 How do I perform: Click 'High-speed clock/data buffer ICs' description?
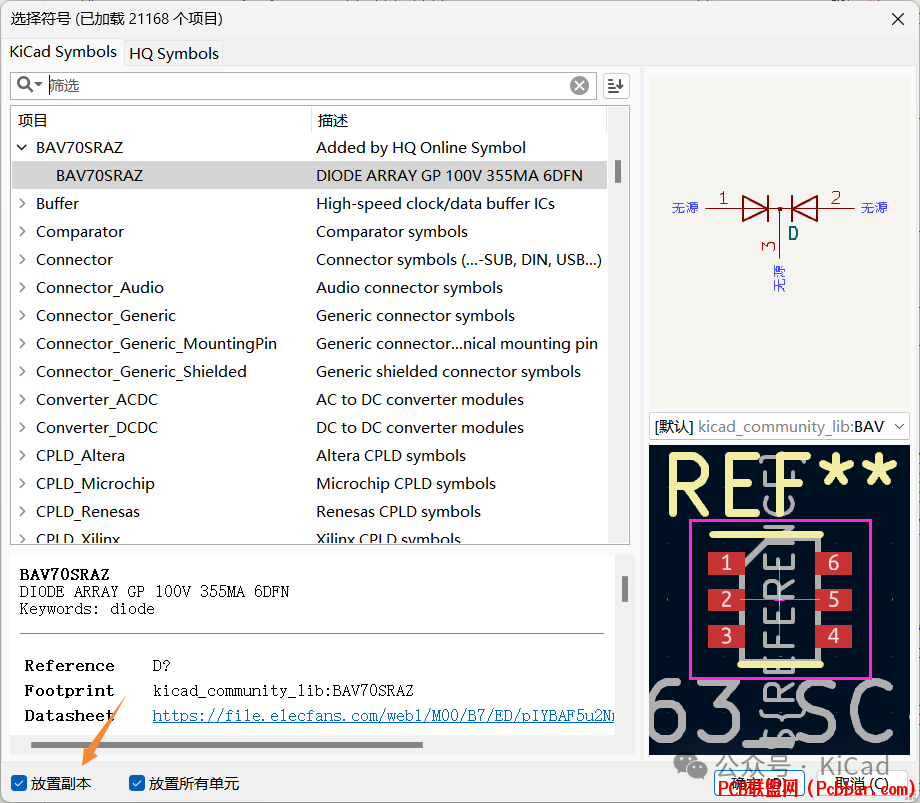coord(435,204)
